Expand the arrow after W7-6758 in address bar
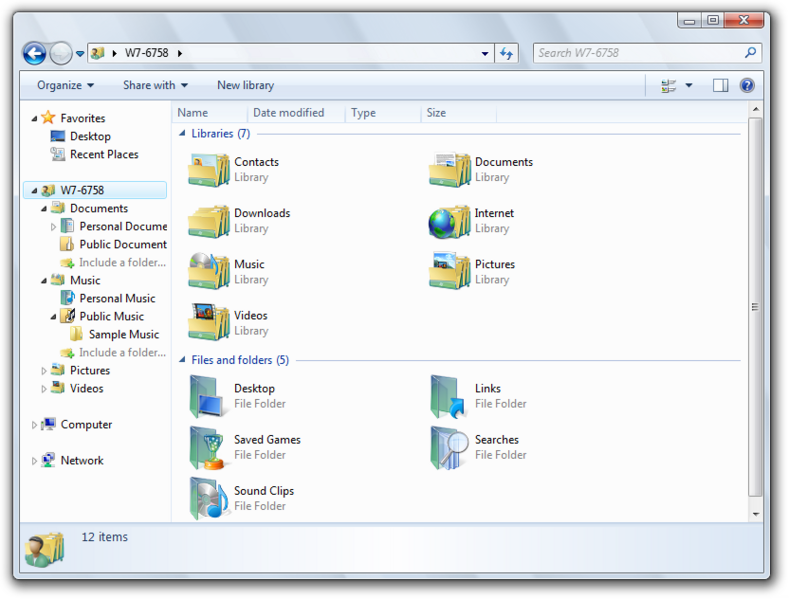The height and width of the screenshot is (599, 789). 180,53
